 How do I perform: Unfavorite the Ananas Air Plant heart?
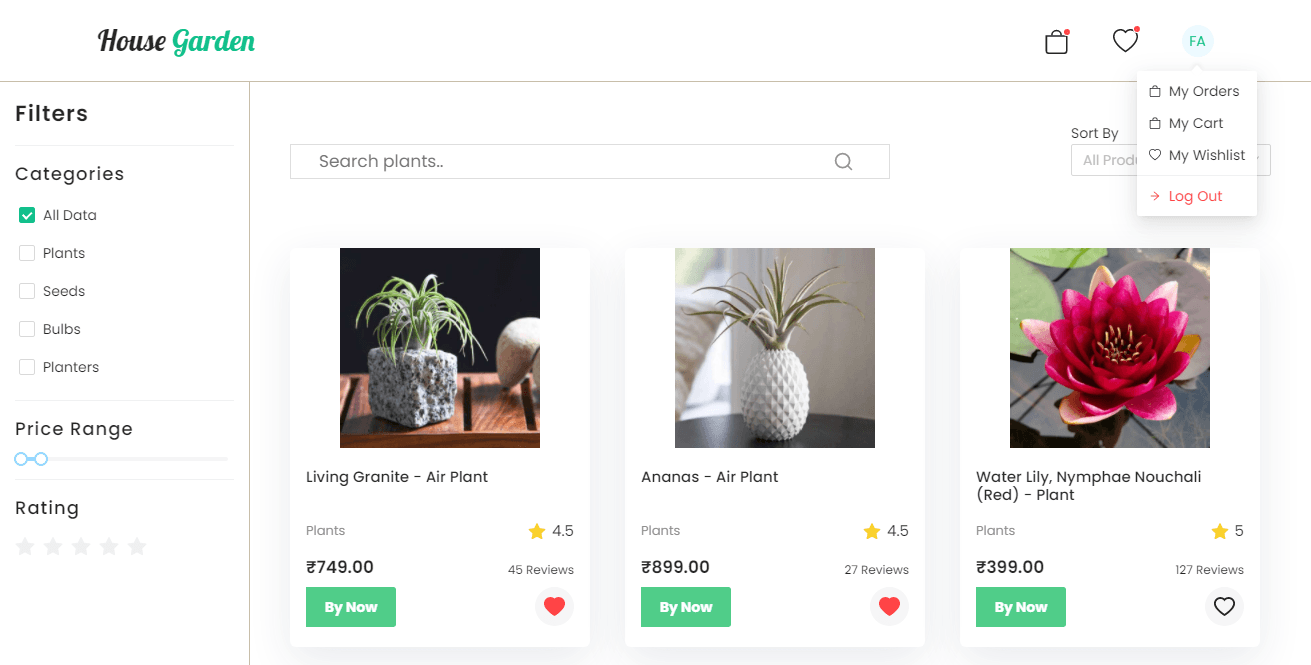pyautogui.click(x=889, y=606)
